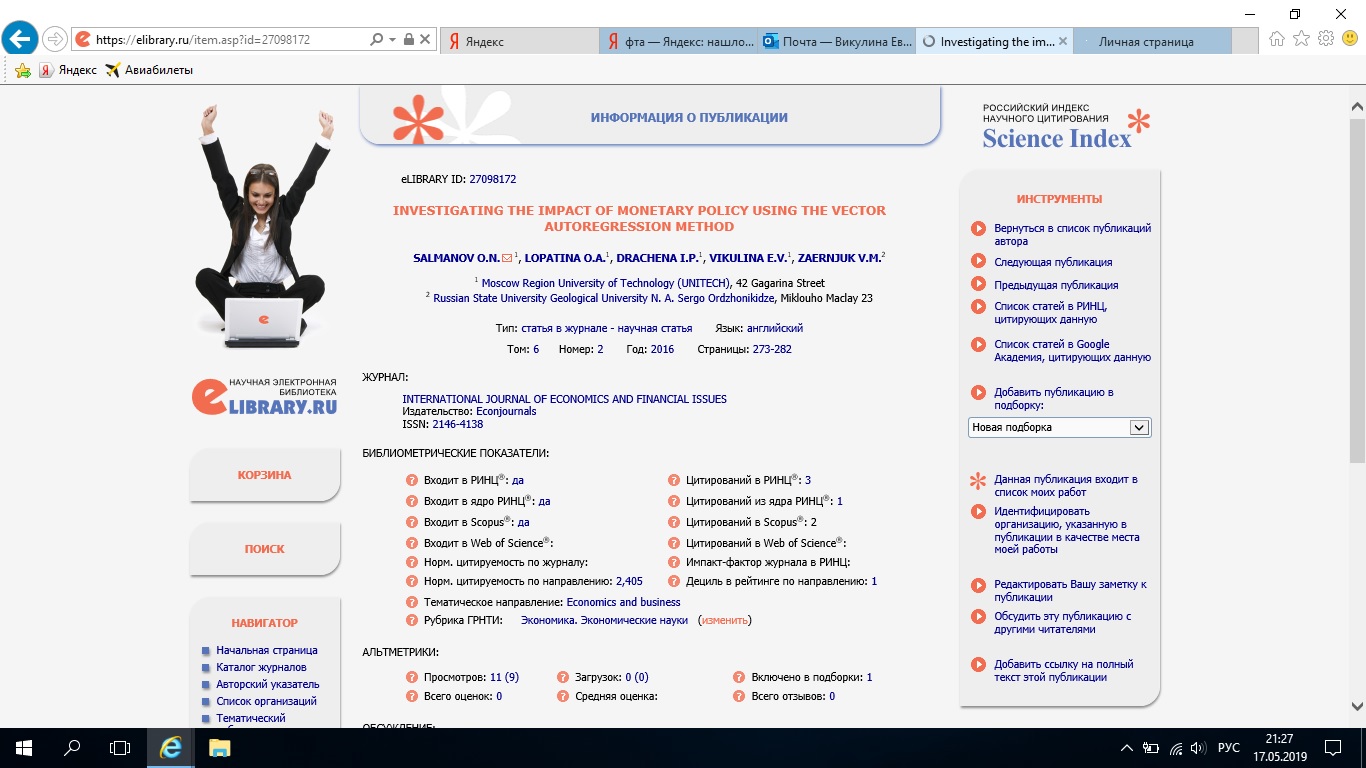
Task: Open the Новая подборка dropdown
Action: tap(1060, 427)
